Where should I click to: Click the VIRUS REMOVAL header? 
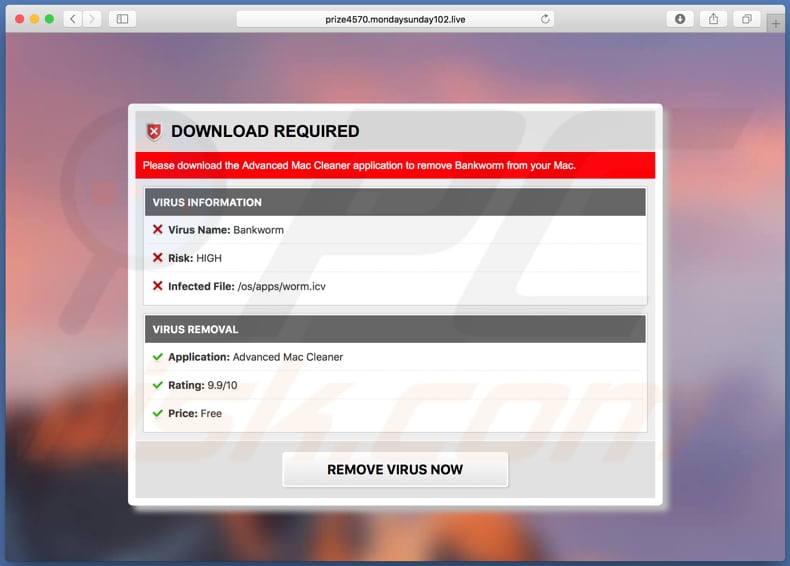pos(395,329)
